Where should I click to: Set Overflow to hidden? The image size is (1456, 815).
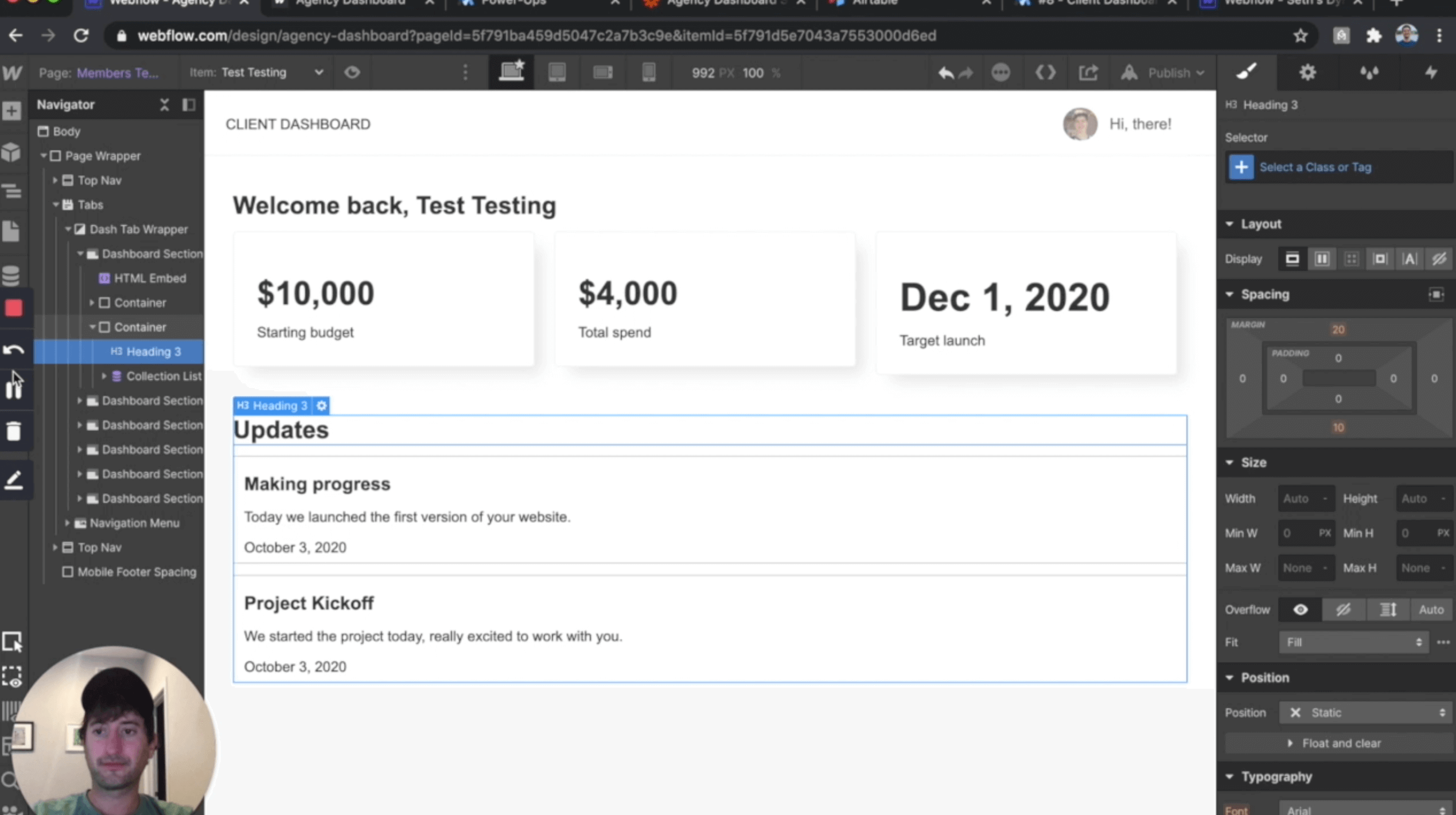point(1344,609)
